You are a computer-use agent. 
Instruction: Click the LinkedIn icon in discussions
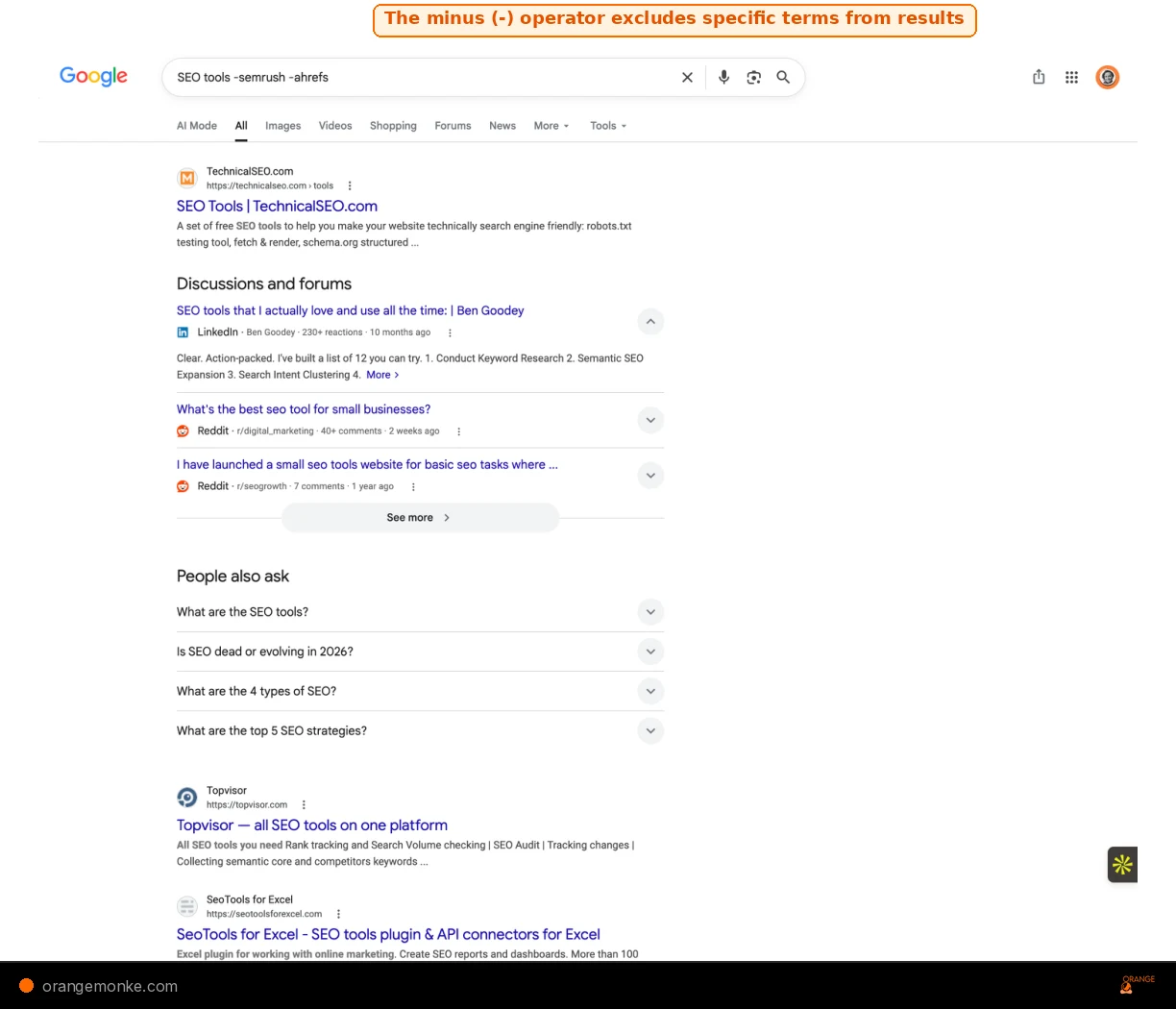pyautogui.click(x=183, y=332)
